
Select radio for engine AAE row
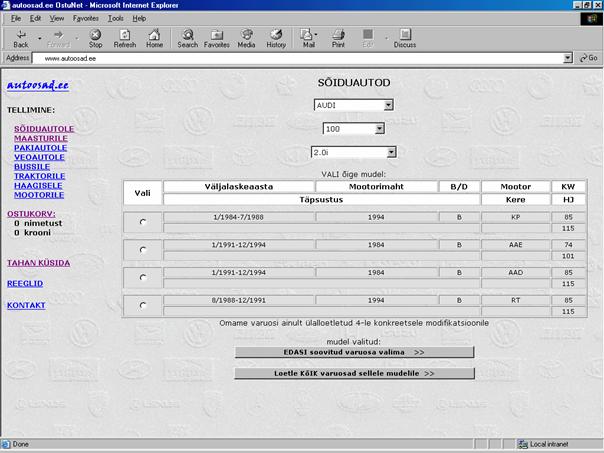(x=143, y=250)
